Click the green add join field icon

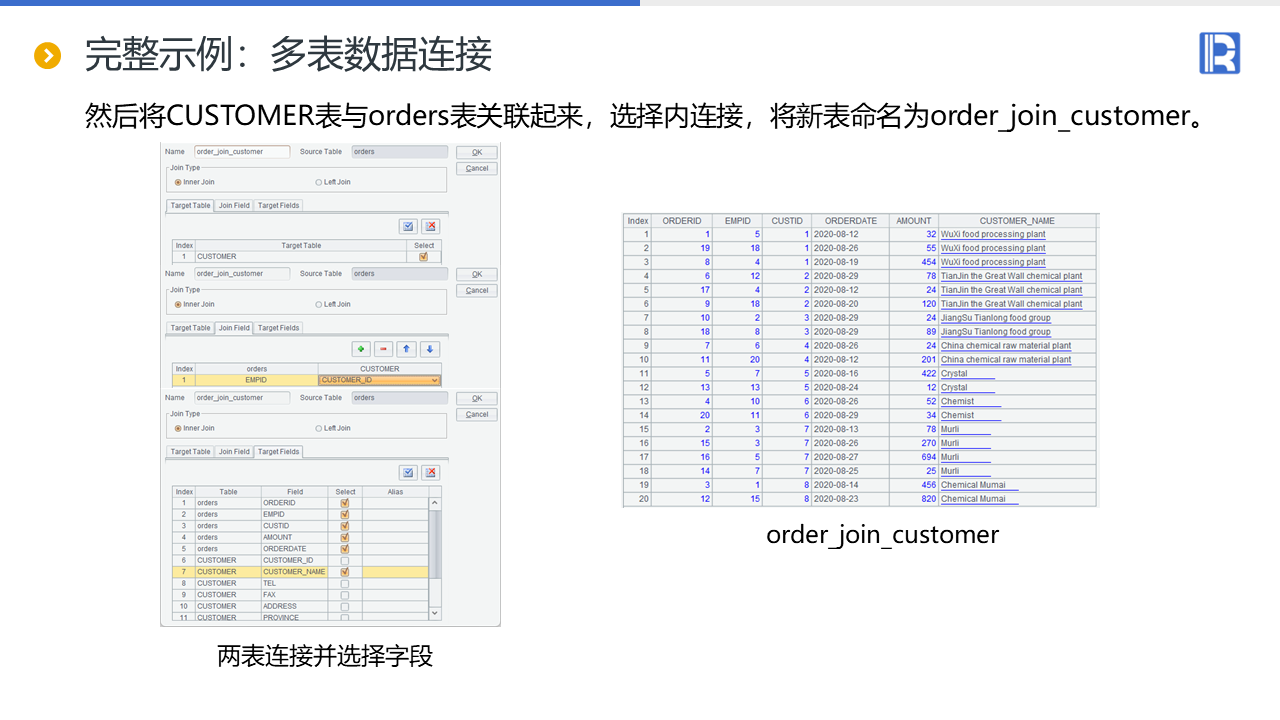point(361,349)
